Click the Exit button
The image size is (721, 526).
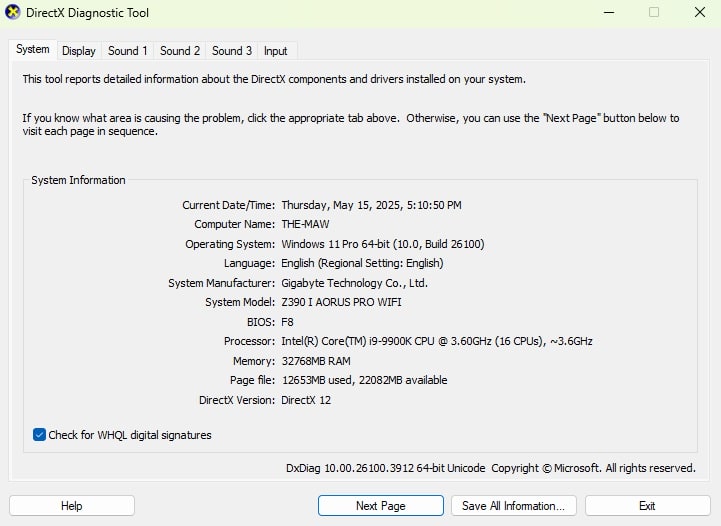pos(647,506)
